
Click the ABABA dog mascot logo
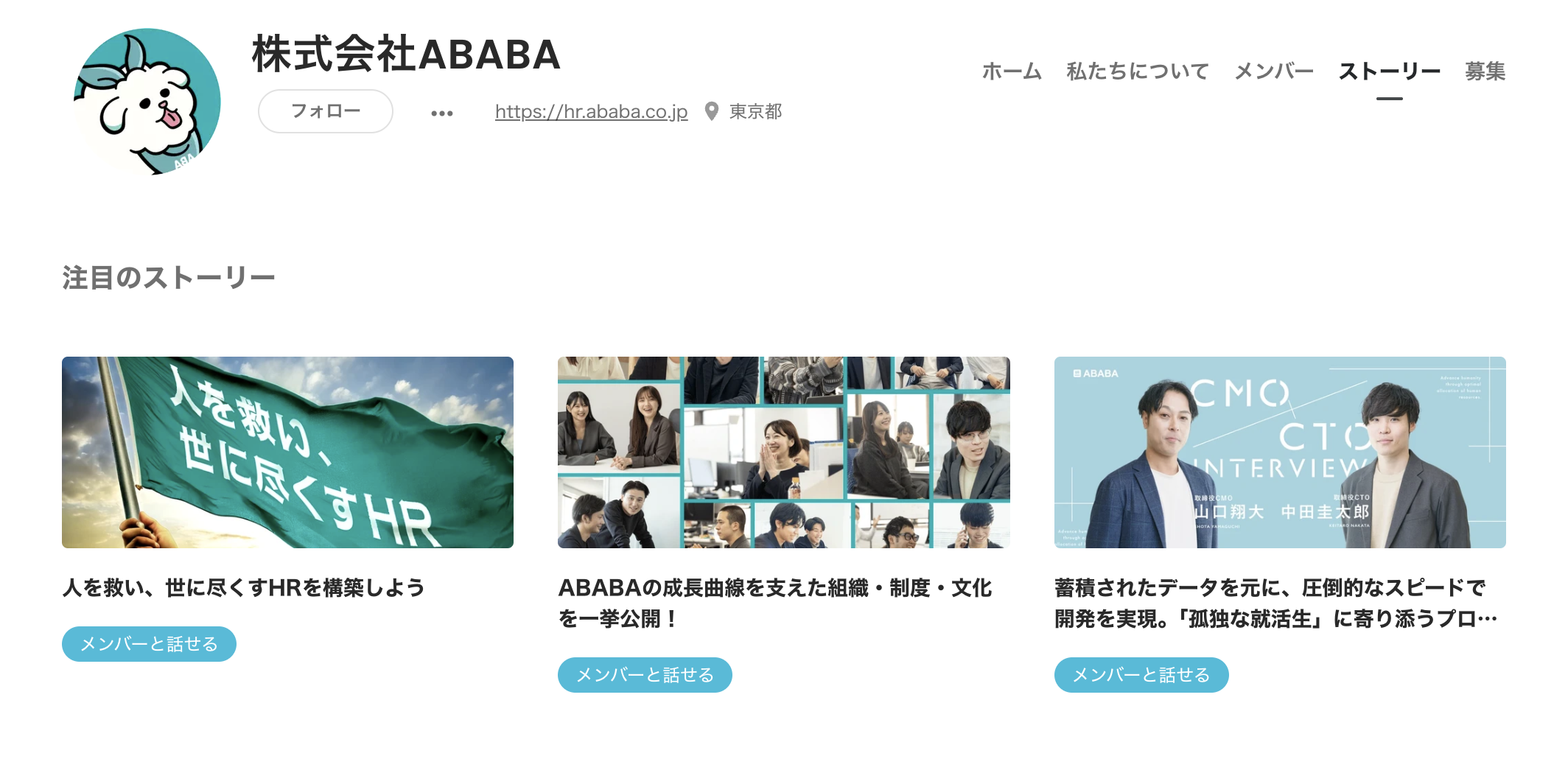[x=147, y=102]
